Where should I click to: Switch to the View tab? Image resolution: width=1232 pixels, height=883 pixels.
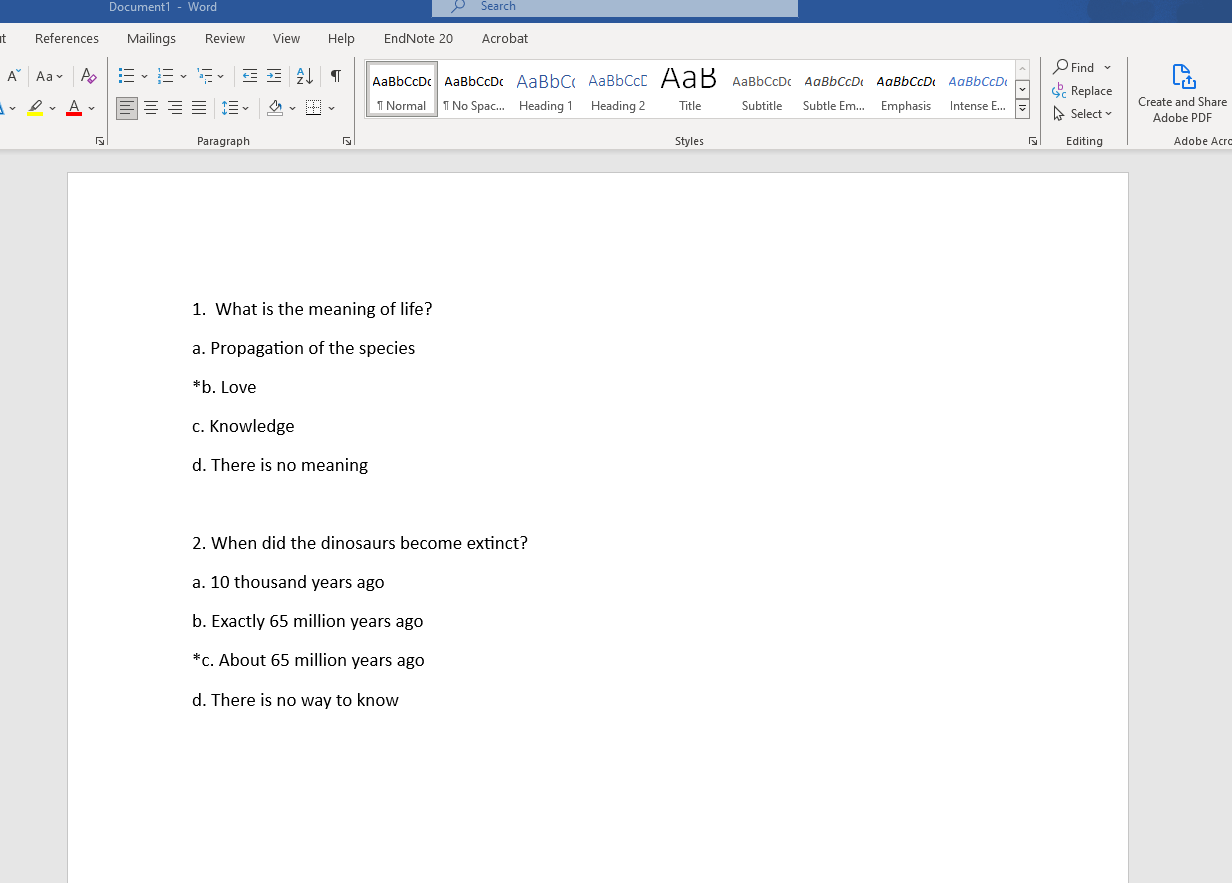286,38
